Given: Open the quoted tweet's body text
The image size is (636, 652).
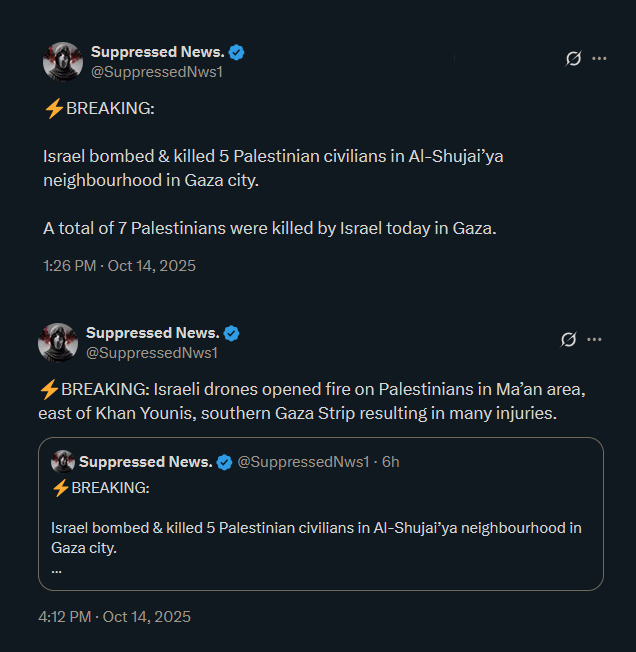Looking at the screenshot, I should click(316, 537).
